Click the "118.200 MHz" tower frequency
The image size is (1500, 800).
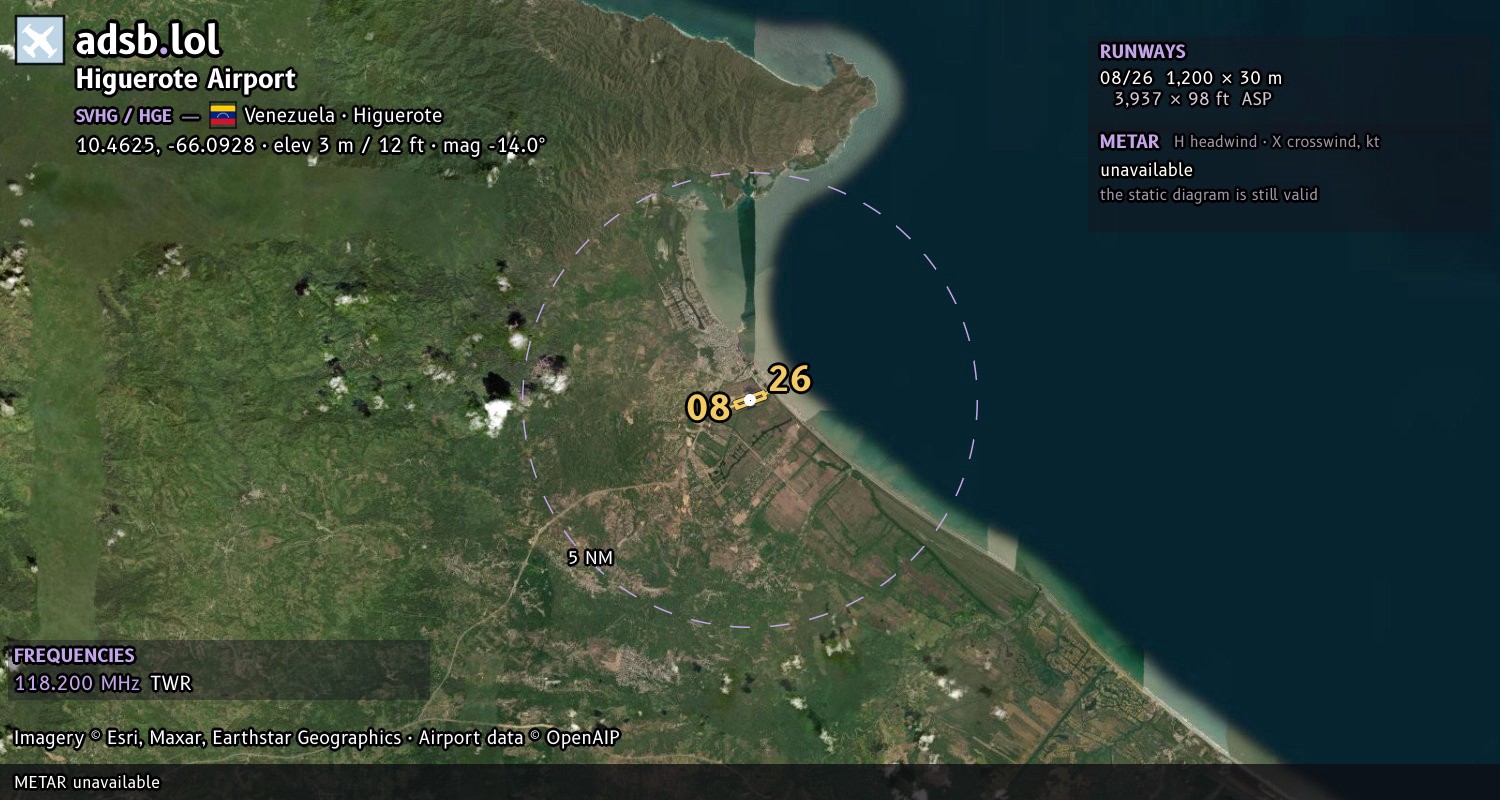[77, 684]
